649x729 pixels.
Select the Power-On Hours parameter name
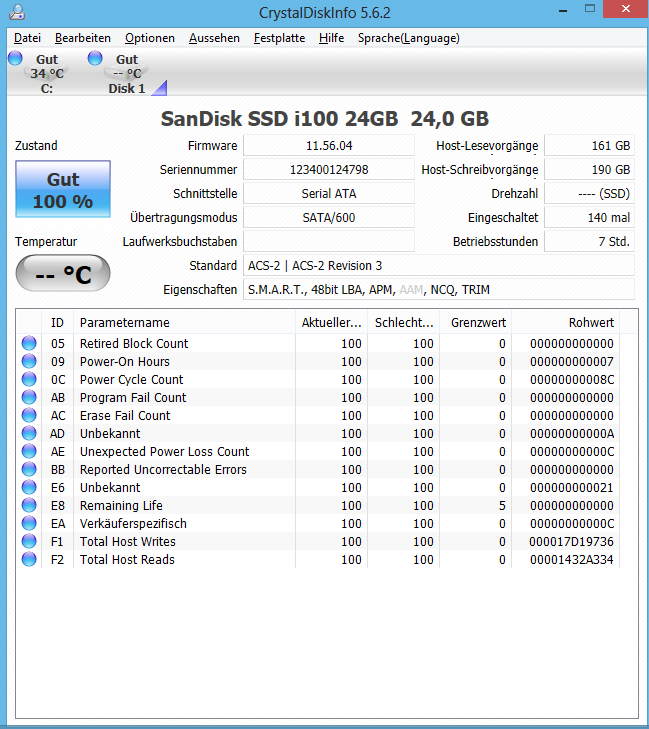tap(125, 361)
